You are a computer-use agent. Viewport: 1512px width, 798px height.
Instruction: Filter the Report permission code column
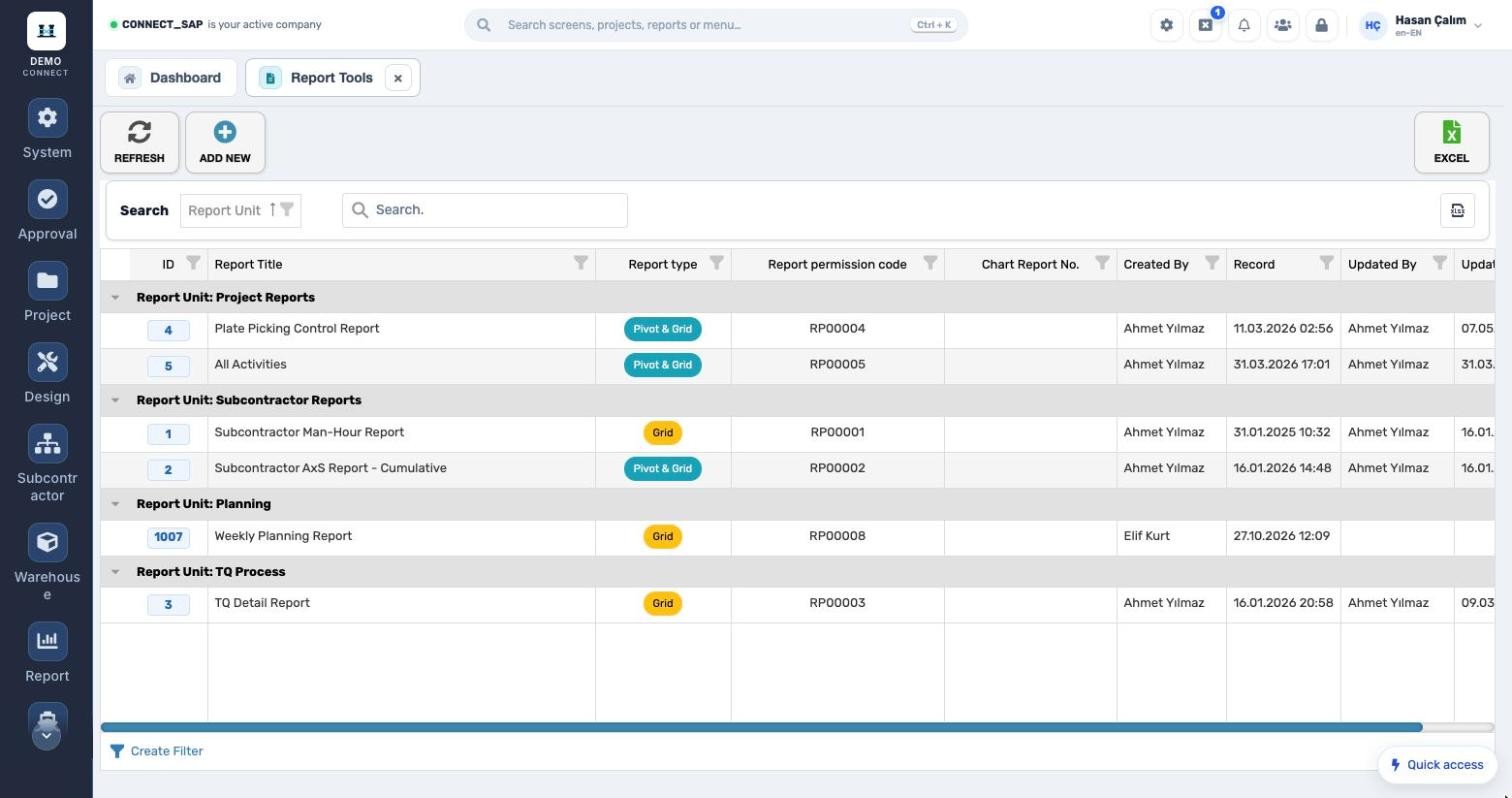coord(930,263)
